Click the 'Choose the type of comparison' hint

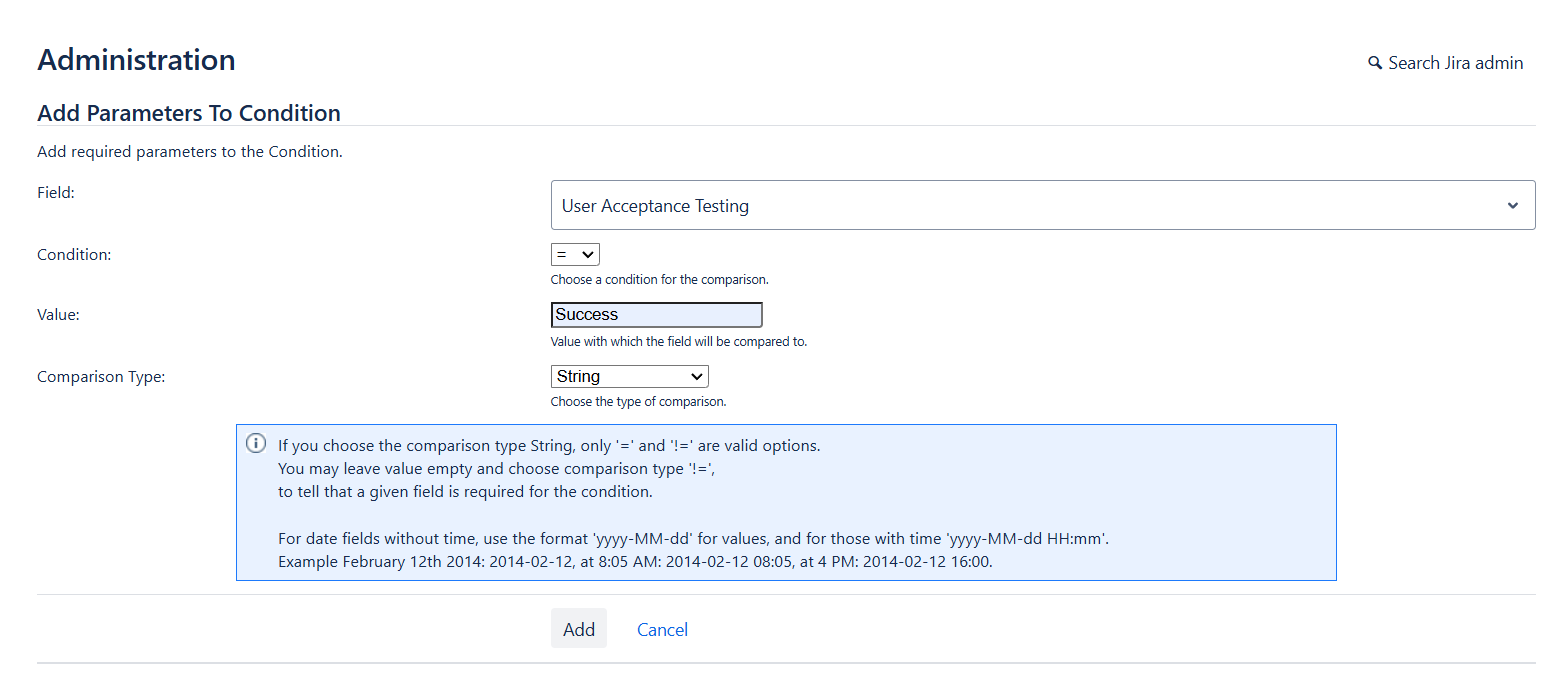638,402
